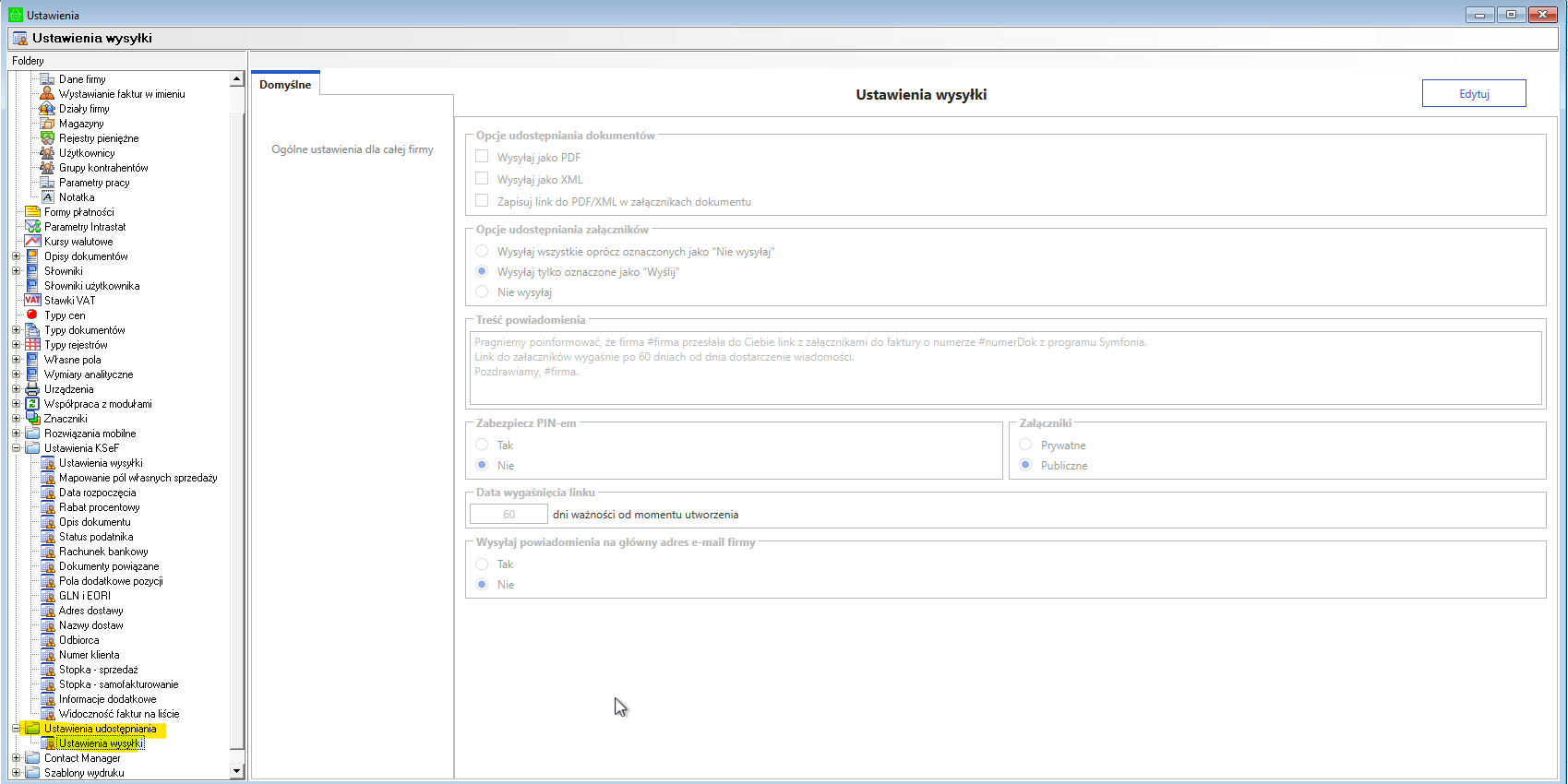This screenshot has width=1568, height=784.
Task: Click the Użytkownicy people icon
Action: click(47, 153)
